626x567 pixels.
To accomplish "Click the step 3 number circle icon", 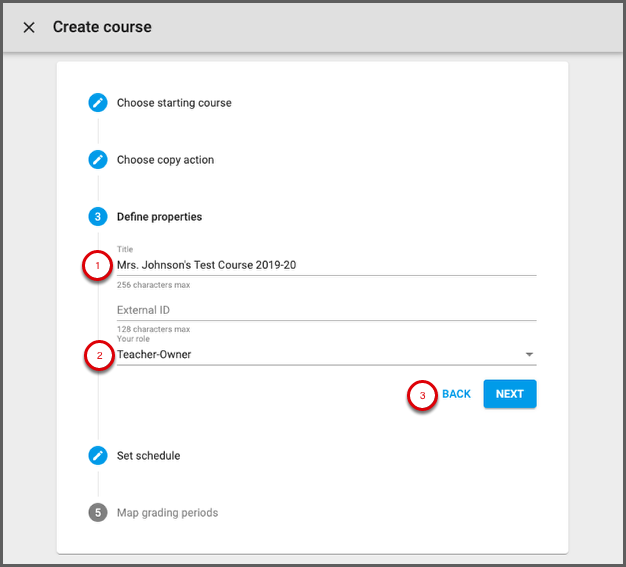I will point(98,217).
